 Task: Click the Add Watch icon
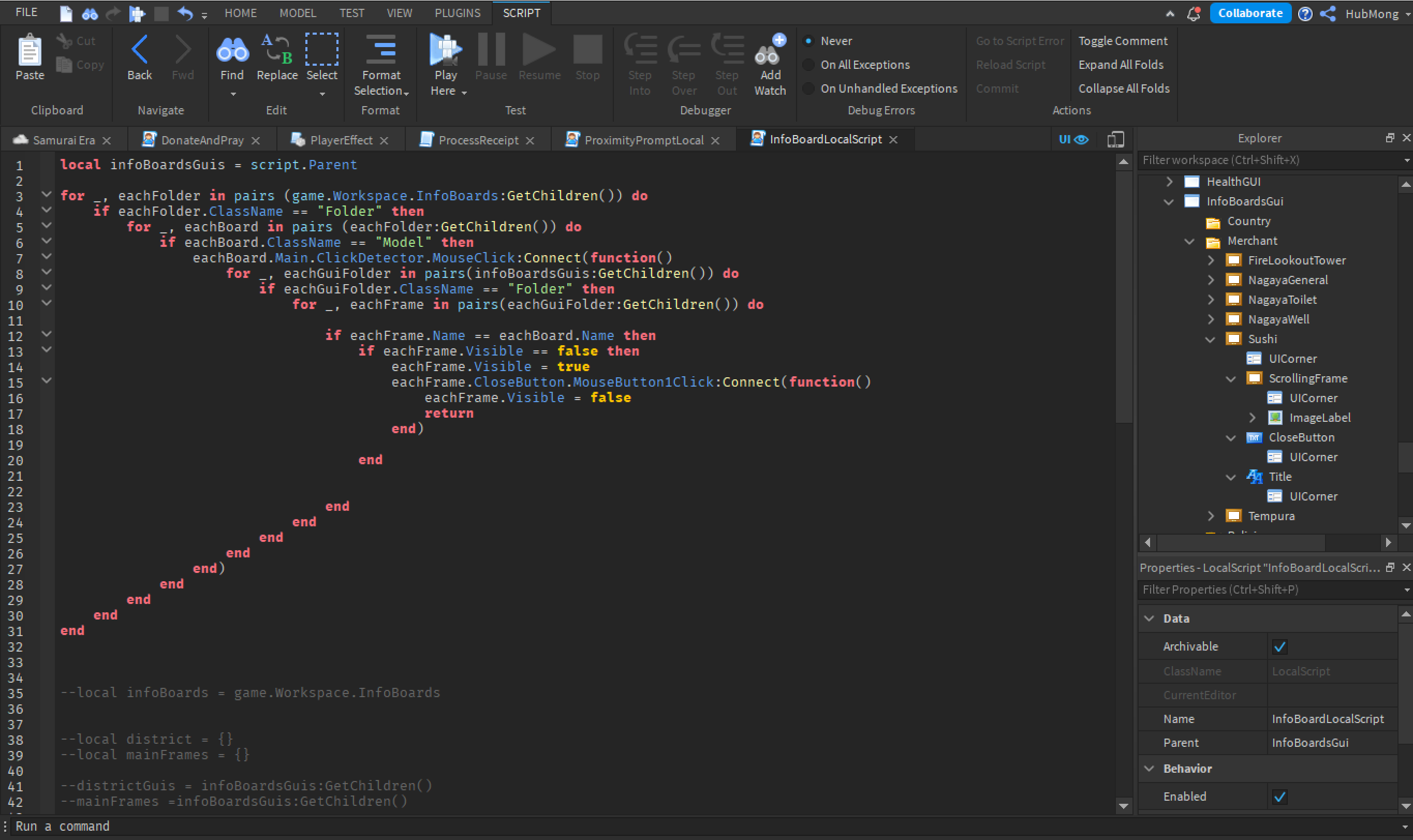(770, 50)
